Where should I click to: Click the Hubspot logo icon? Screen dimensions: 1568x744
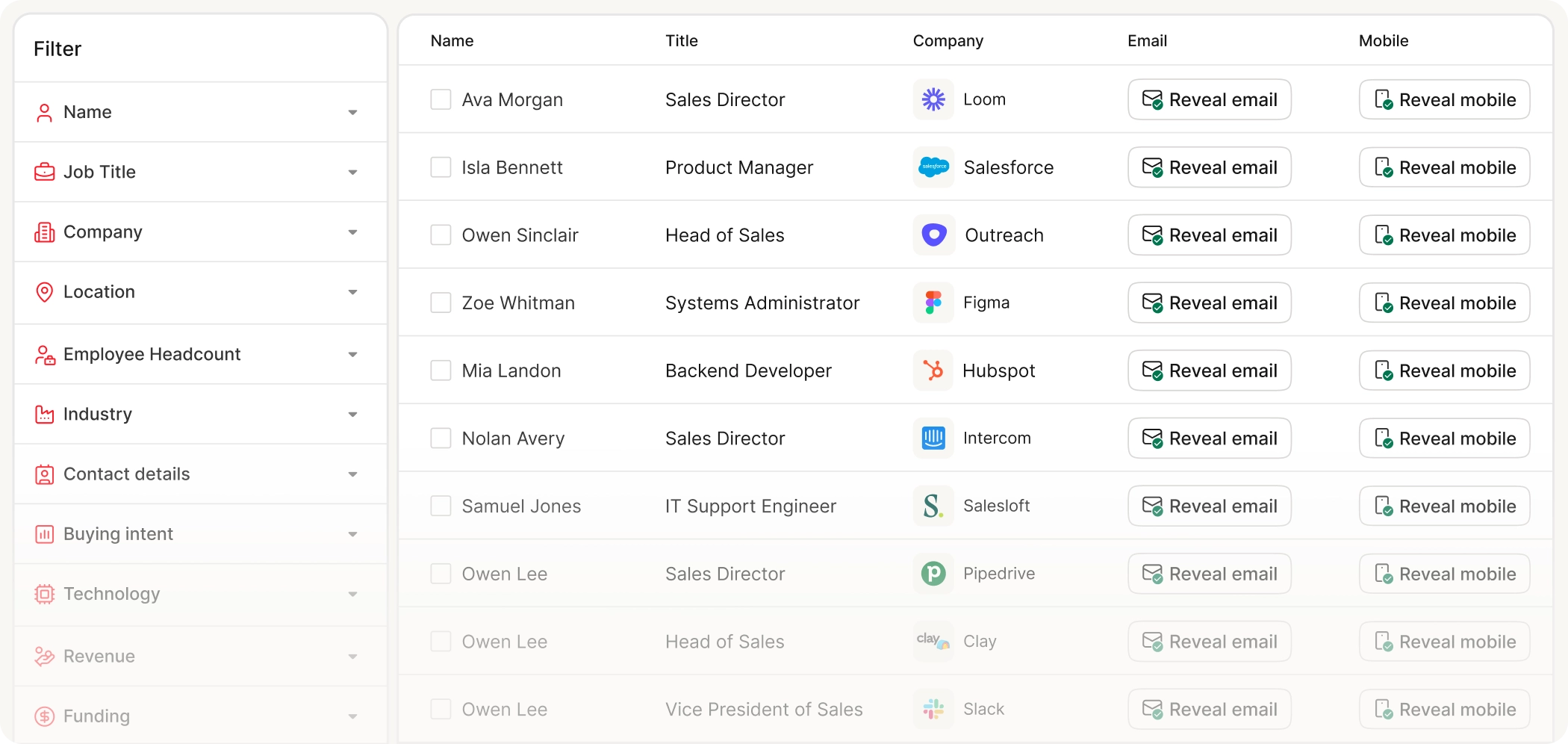(x=933, y=371)
